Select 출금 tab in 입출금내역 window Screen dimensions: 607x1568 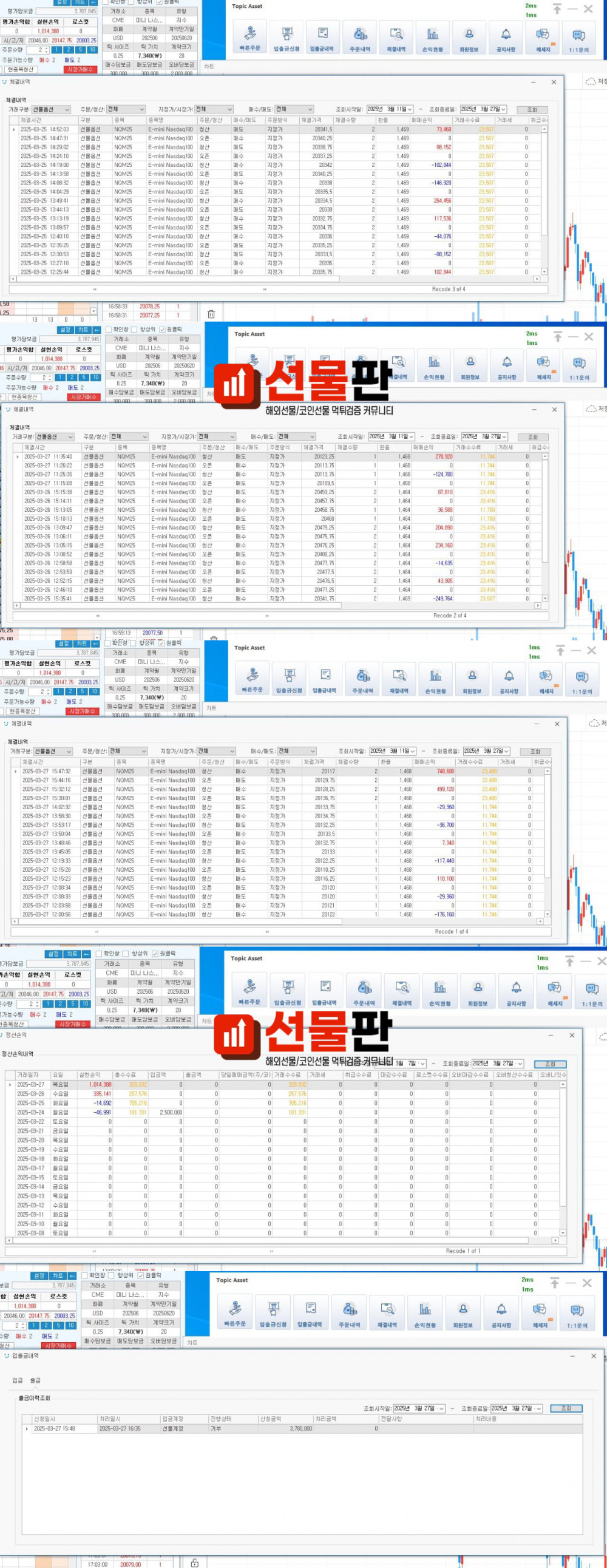click(35, 1380)
